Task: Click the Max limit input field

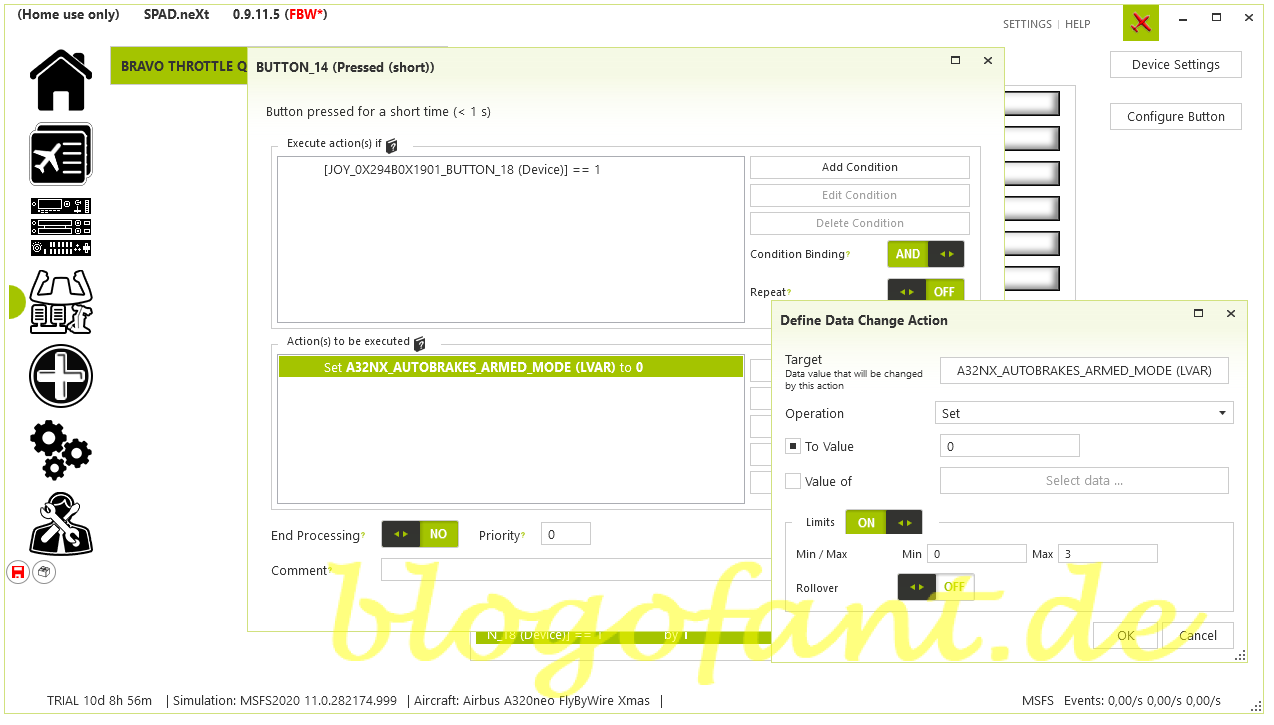Action: click(1107, 554)
